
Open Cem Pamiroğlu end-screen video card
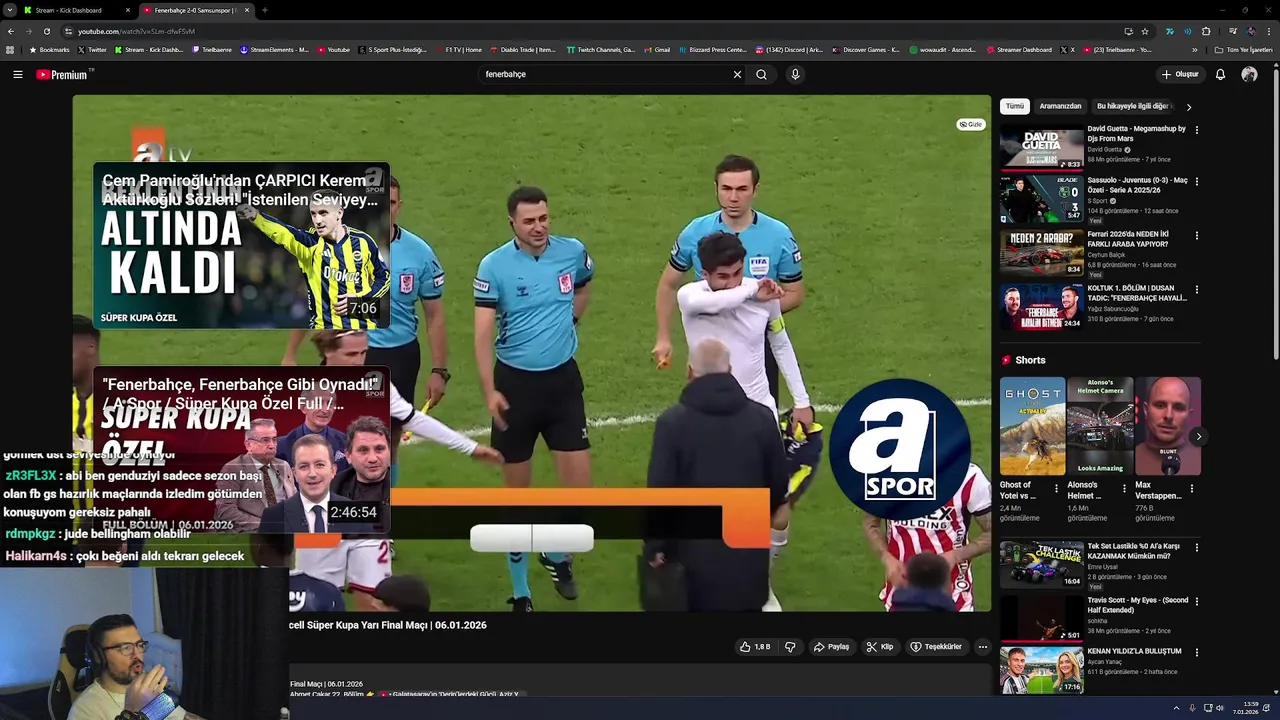pyautogui.click(x=241, y=246)
